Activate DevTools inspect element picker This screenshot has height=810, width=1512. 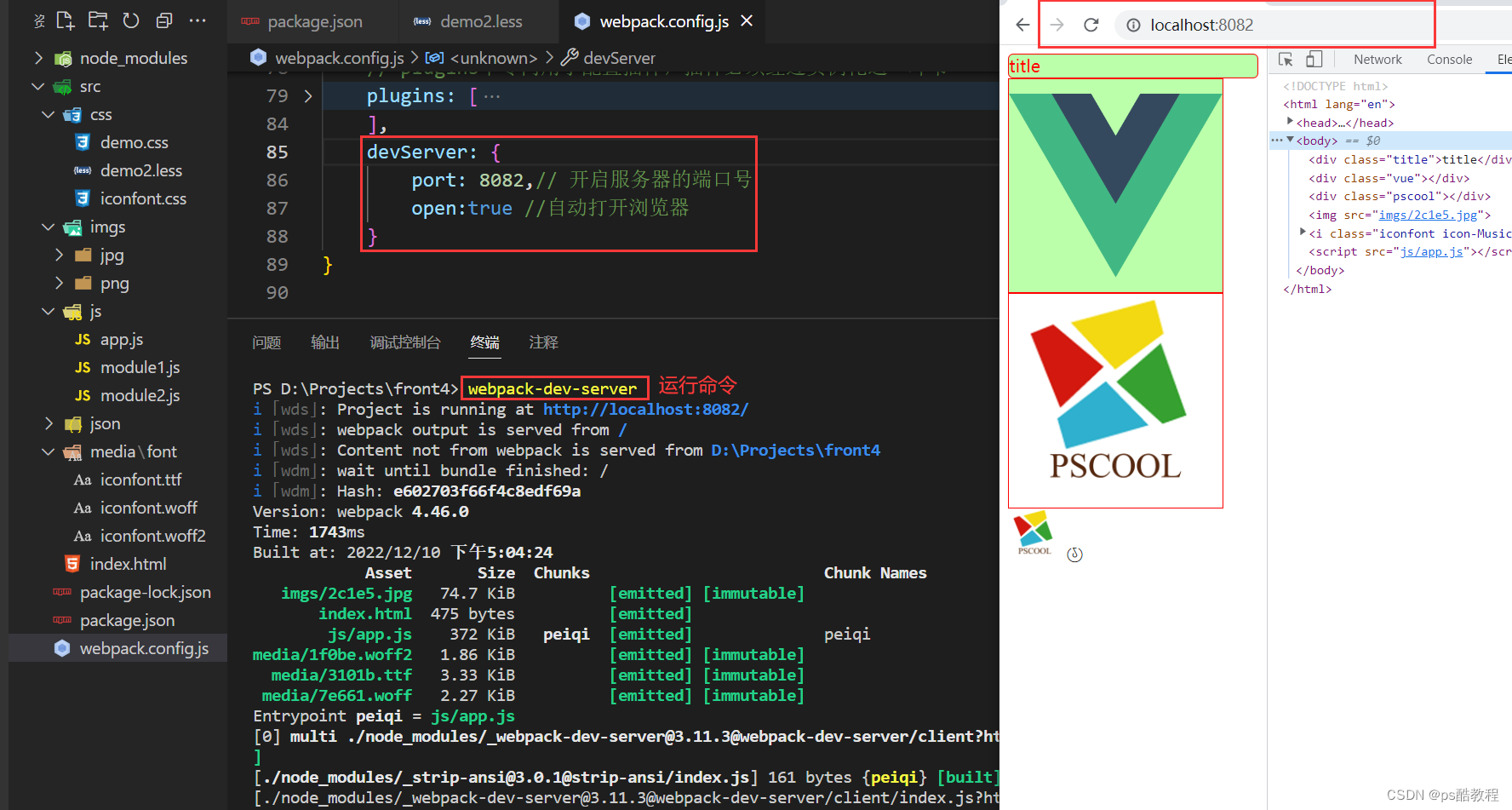[1286, 60]
